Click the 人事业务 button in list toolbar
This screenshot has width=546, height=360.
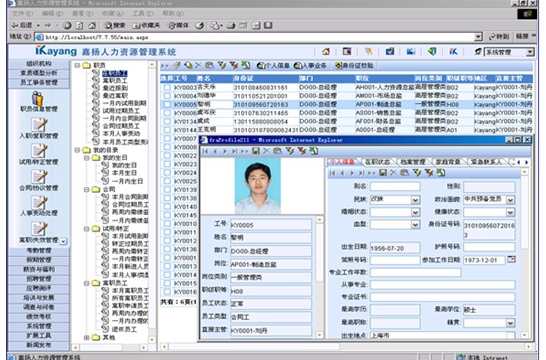311,65
